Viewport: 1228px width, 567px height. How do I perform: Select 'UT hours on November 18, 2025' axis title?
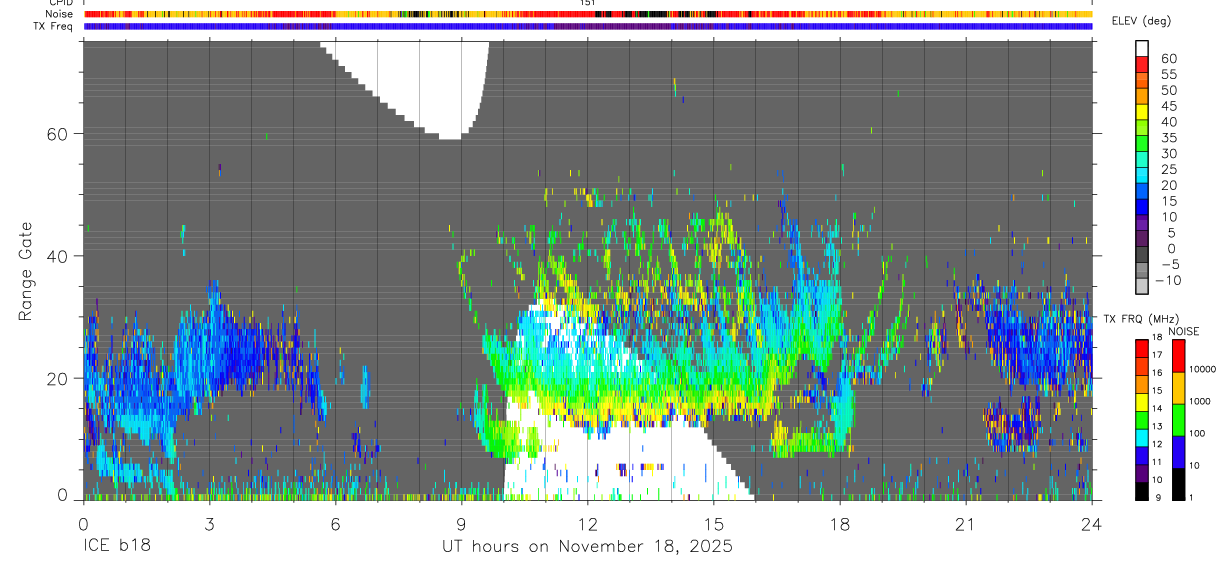point(588,547)
